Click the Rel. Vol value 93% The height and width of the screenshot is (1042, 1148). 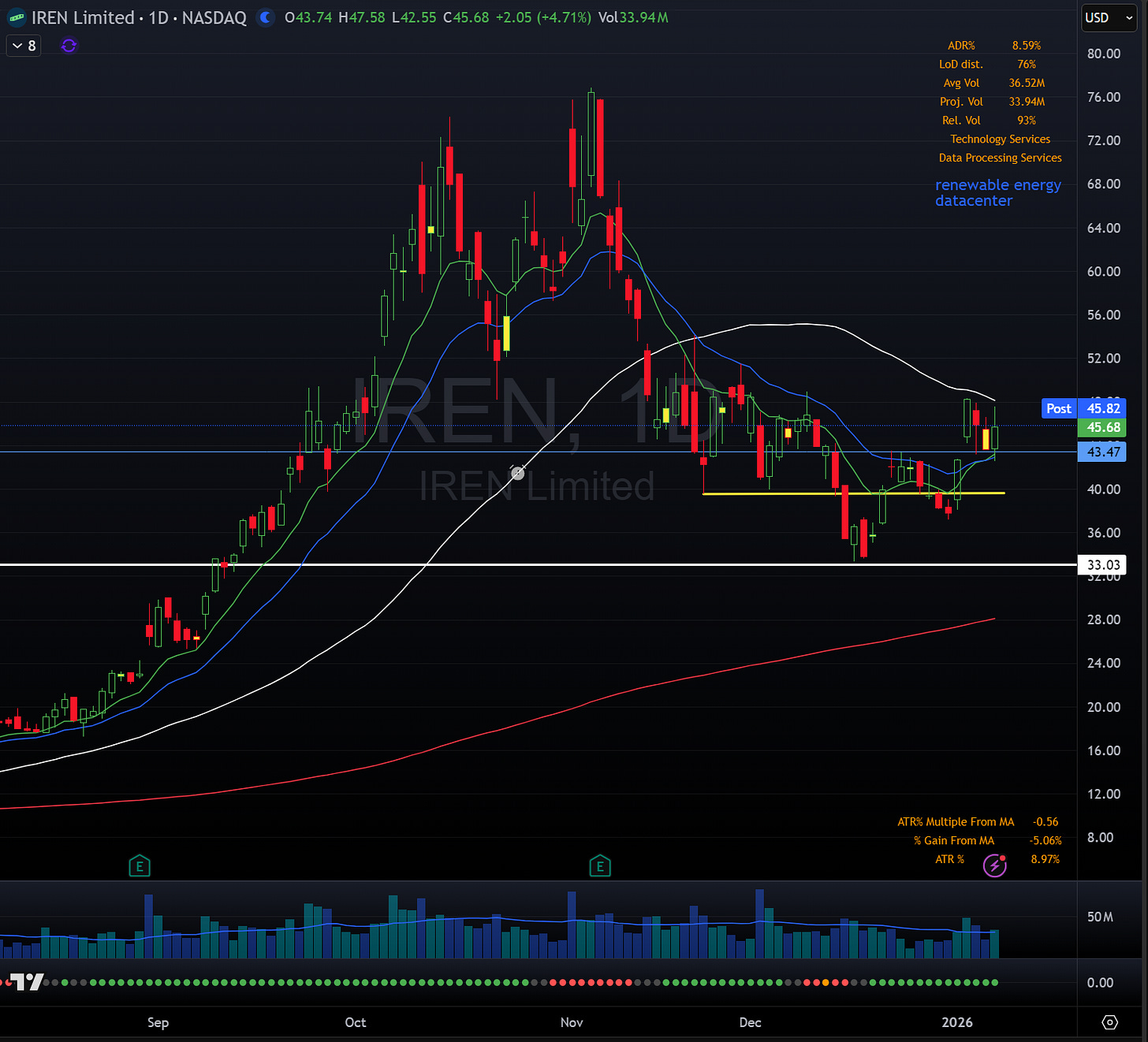pos(1027,121)
